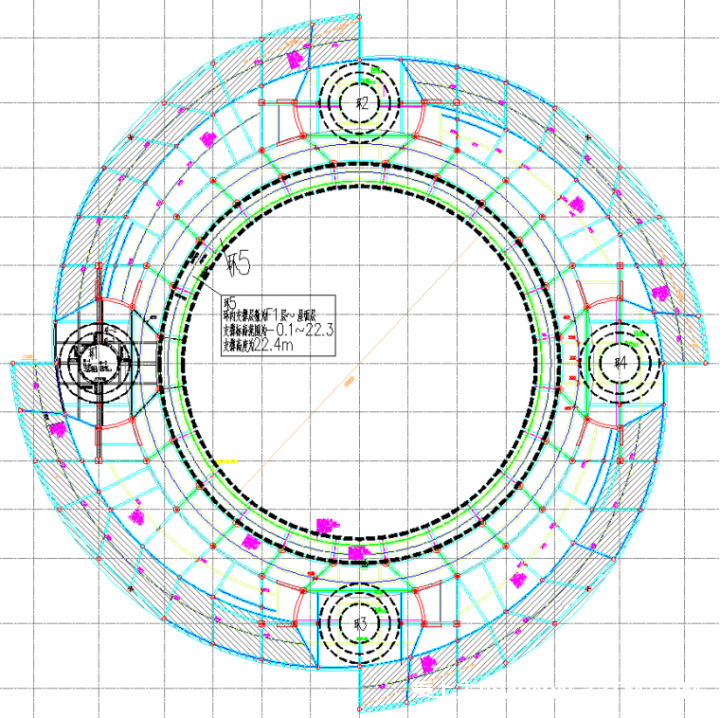Image resolution: width=720 pixels, height=718 pixels.
Task: Click the #2 circular core at the top
Action: click(362, 103)
